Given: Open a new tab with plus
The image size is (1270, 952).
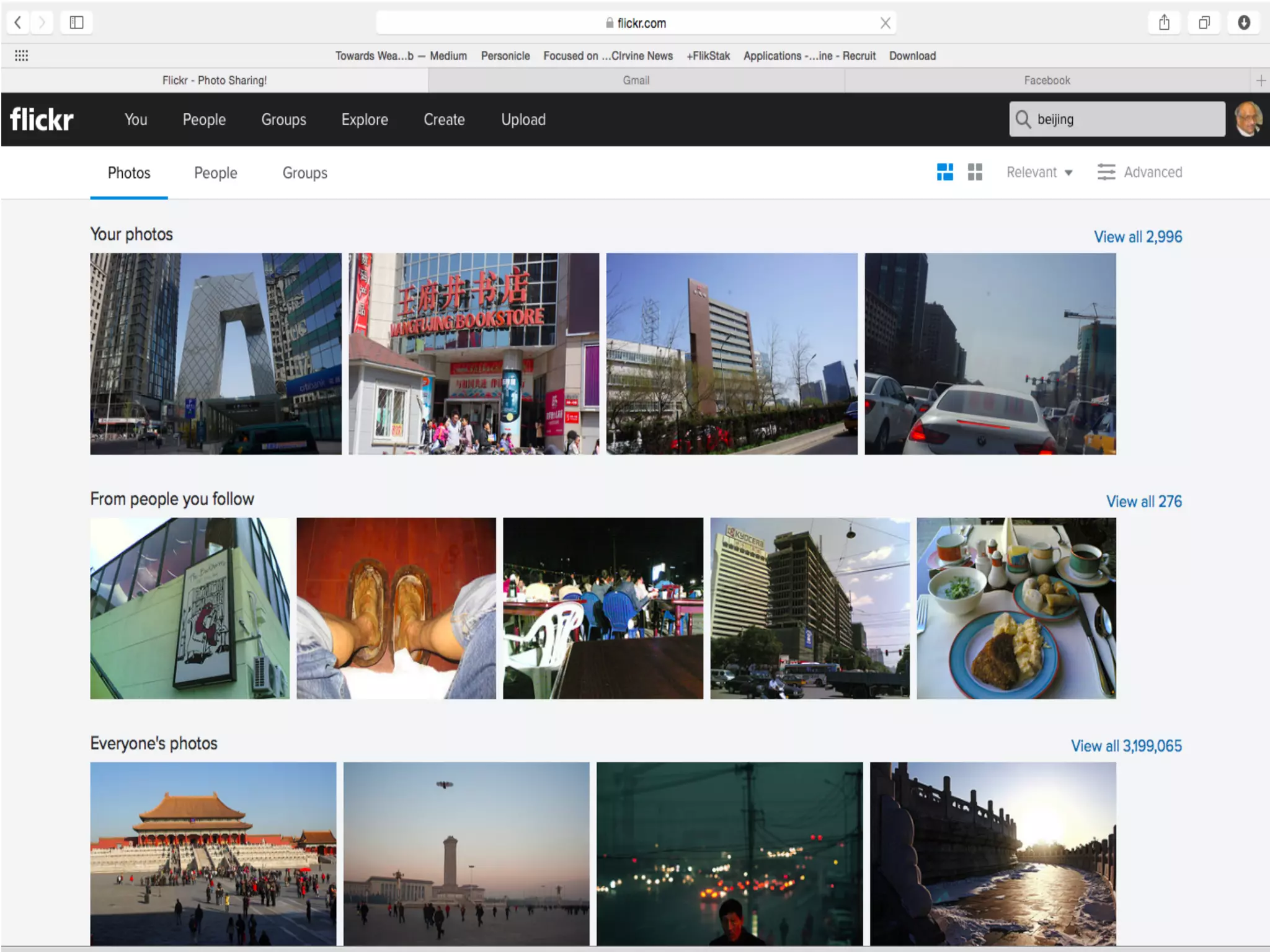Looking at the screenshot, I should (1261, 81).
